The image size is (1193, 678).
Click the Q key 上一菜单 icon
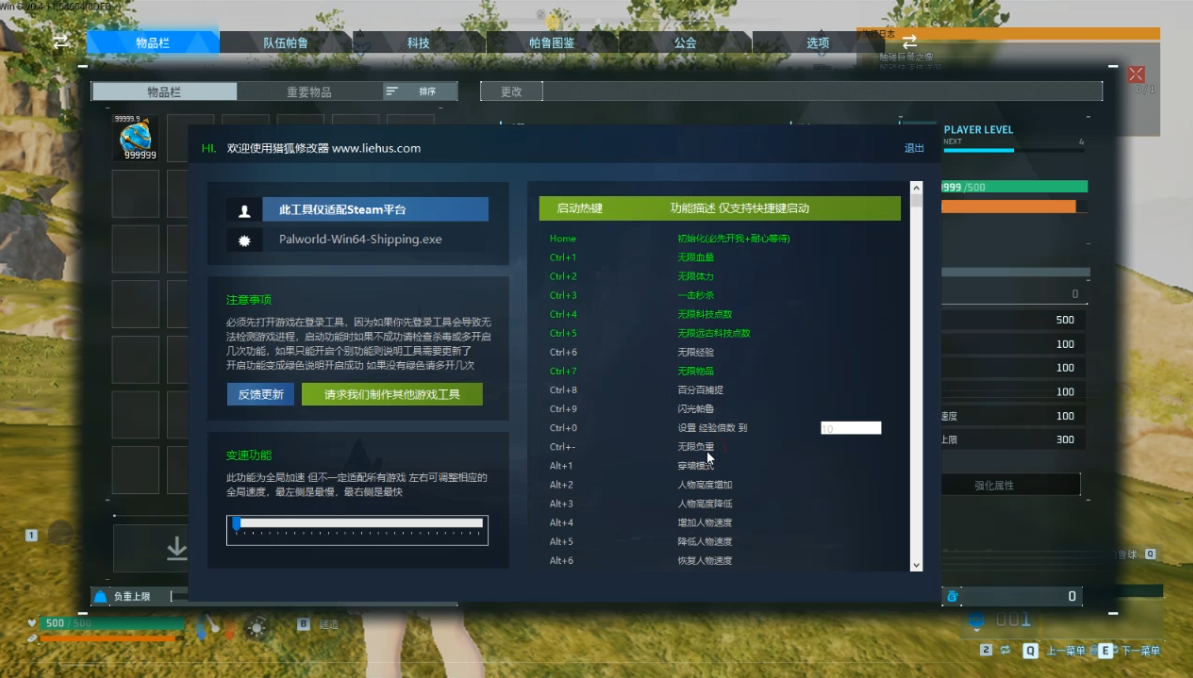click(1030, 651)
